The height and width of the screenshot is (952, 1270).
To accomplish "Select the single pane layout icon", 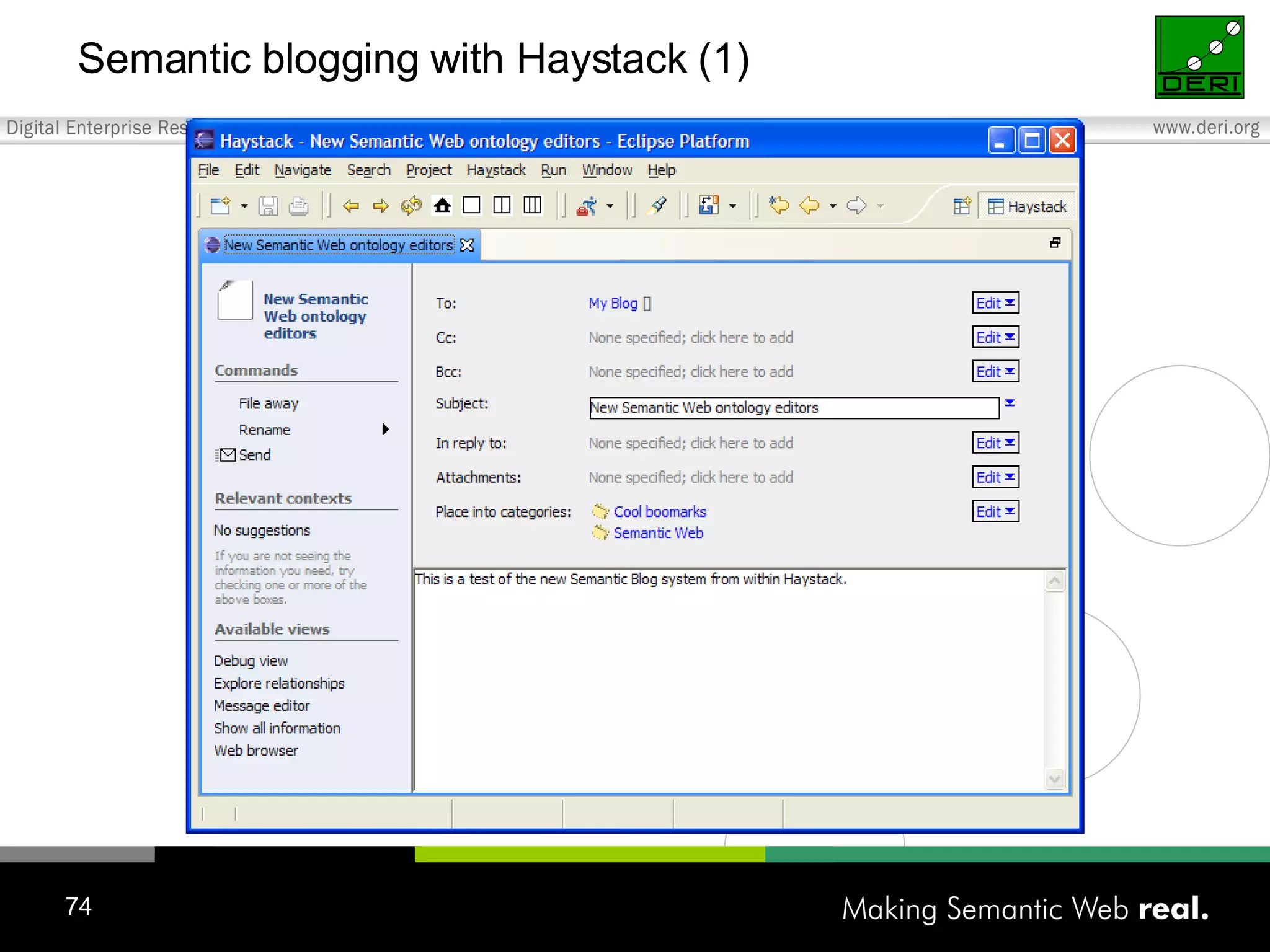I will tap(472, 205).
